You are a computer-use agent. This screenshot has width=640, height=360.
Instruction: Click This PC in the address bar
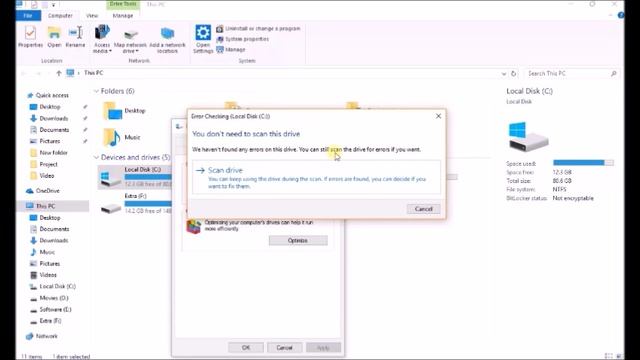[x=93, y=73]
